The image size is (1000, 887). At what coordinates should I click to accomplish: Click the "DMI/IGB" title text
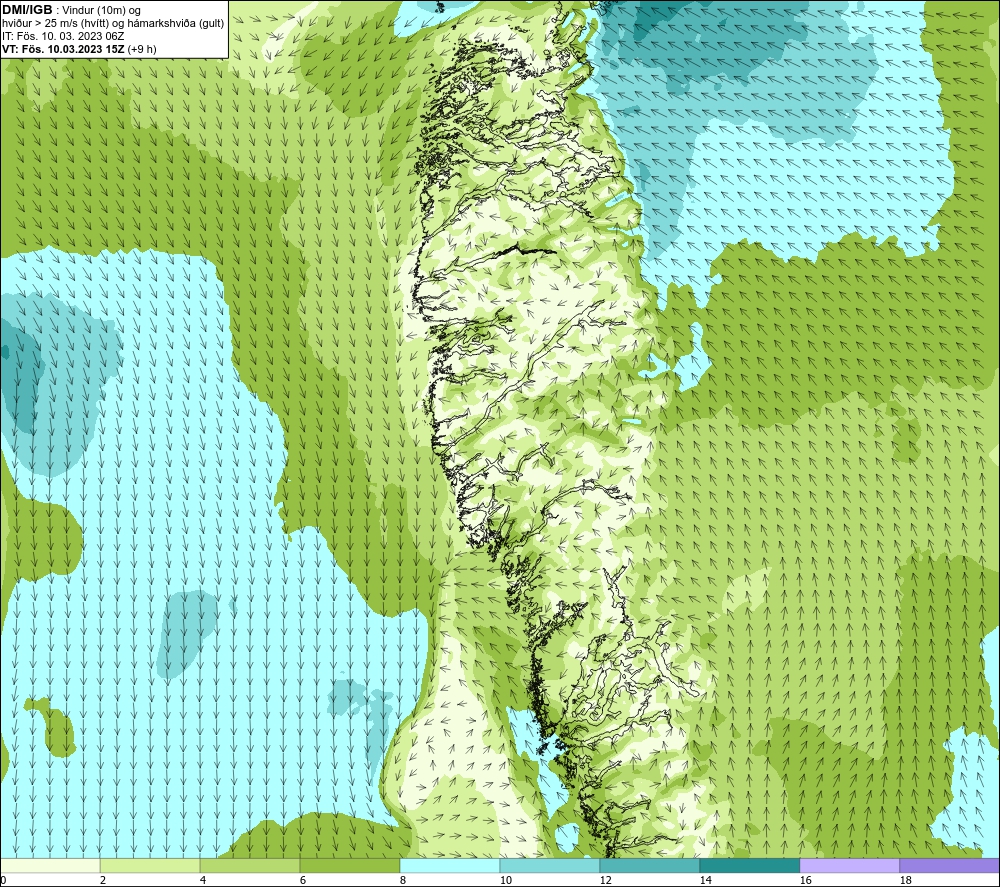click(27, 10)
